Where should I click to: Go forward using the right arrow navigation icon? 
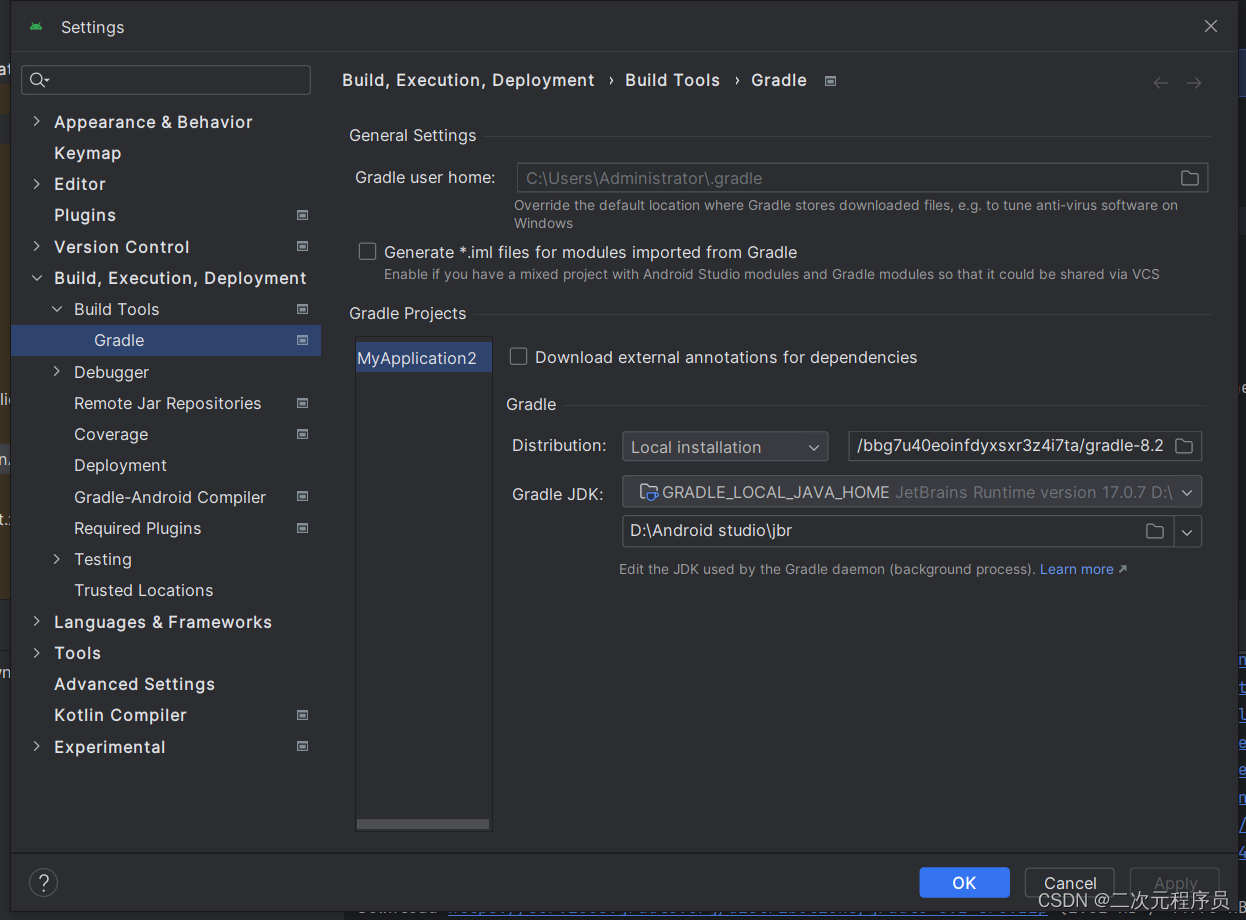pyautogui.click(x=1194, y=83)
